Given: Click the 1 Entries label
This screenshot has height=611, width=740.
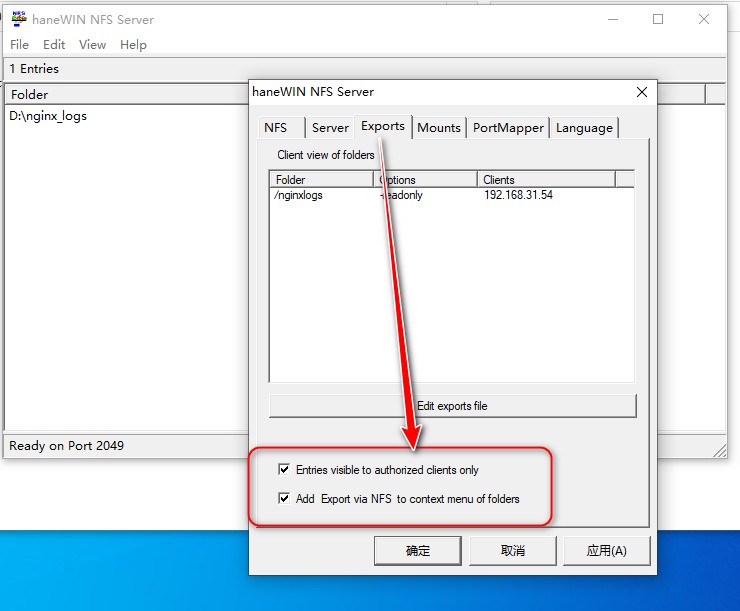Looking at the screenshot, I should point(34,69).
